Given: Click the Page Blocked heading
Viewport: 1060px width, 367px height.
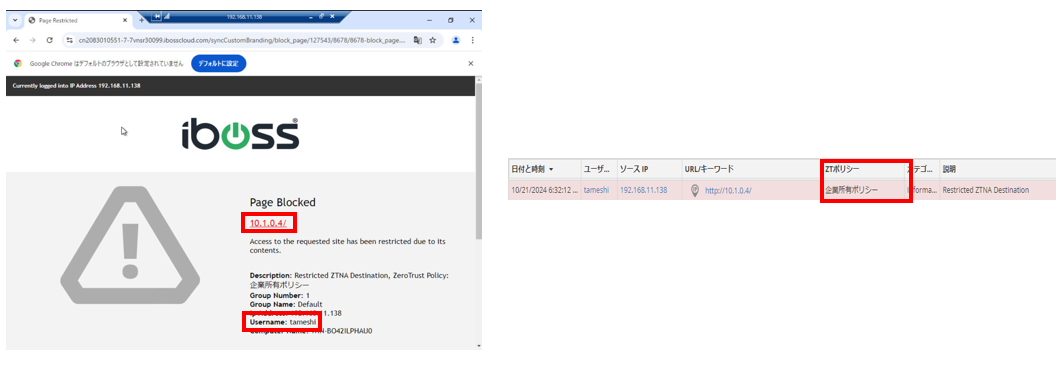Looking at the screenshot, I should pyautogui.click(x=283, y=202).
